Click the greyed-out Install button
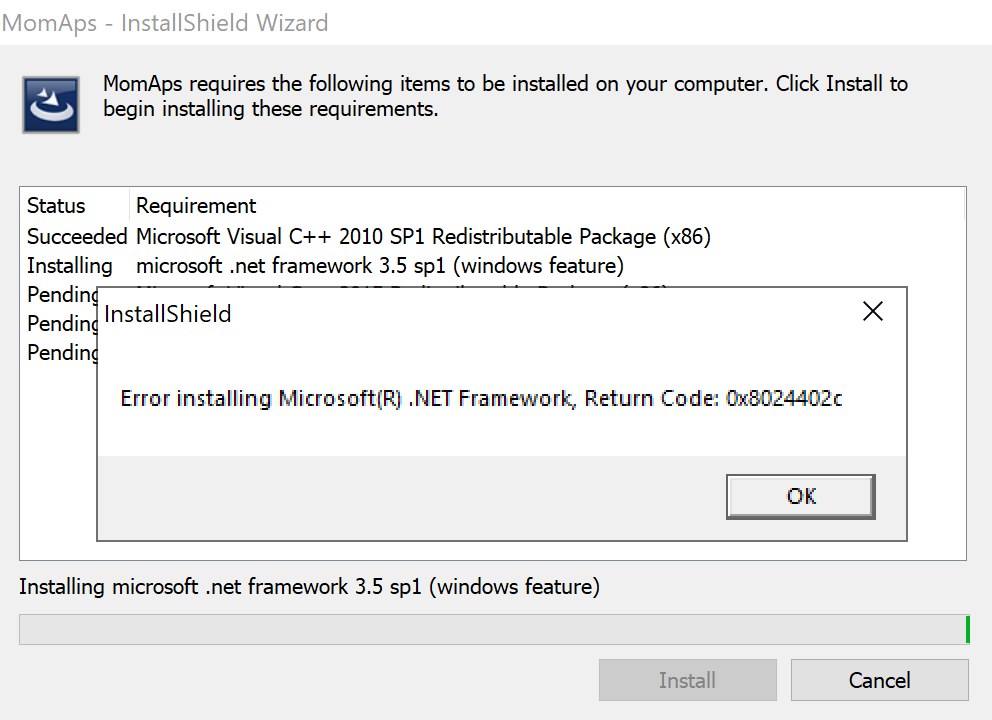The height and width of the screenshot is (720, 992). pos(687,680)
